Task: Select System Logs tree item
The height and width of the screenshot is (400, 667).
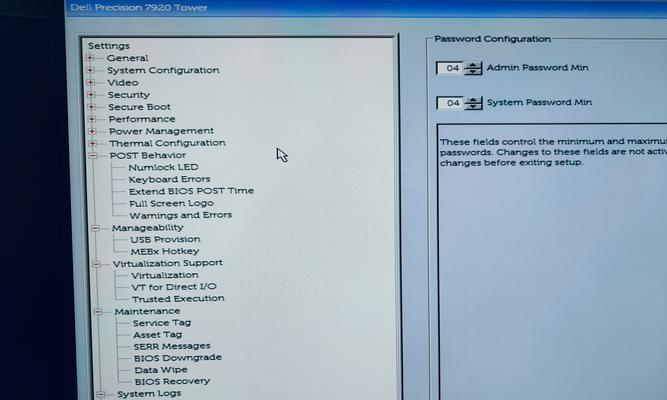Action: click(149, 394)
